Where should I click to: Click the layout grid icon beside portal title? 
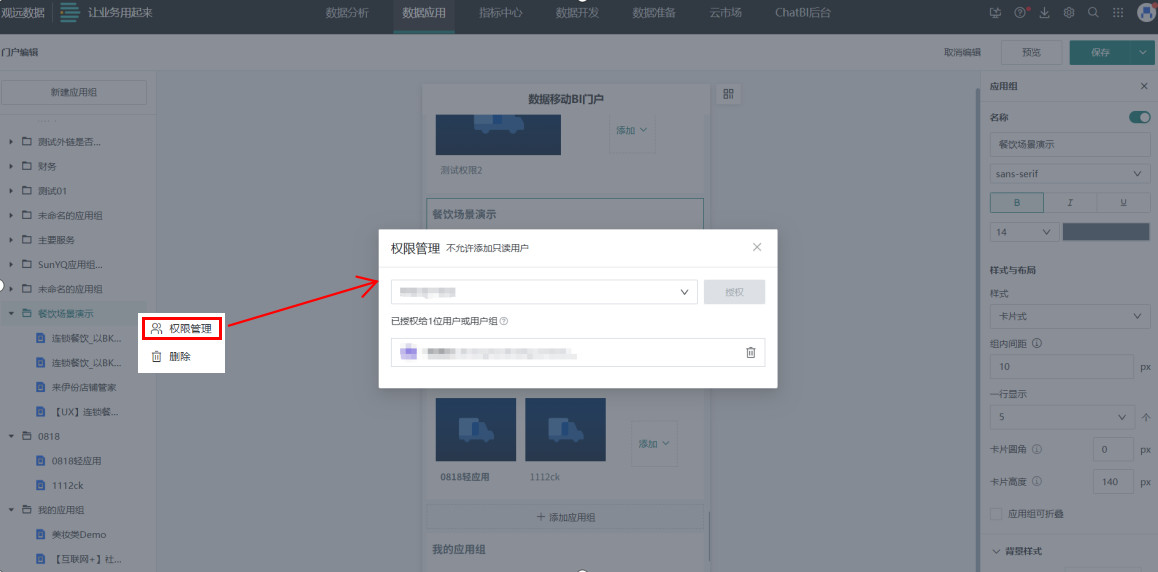click(728, 94)
